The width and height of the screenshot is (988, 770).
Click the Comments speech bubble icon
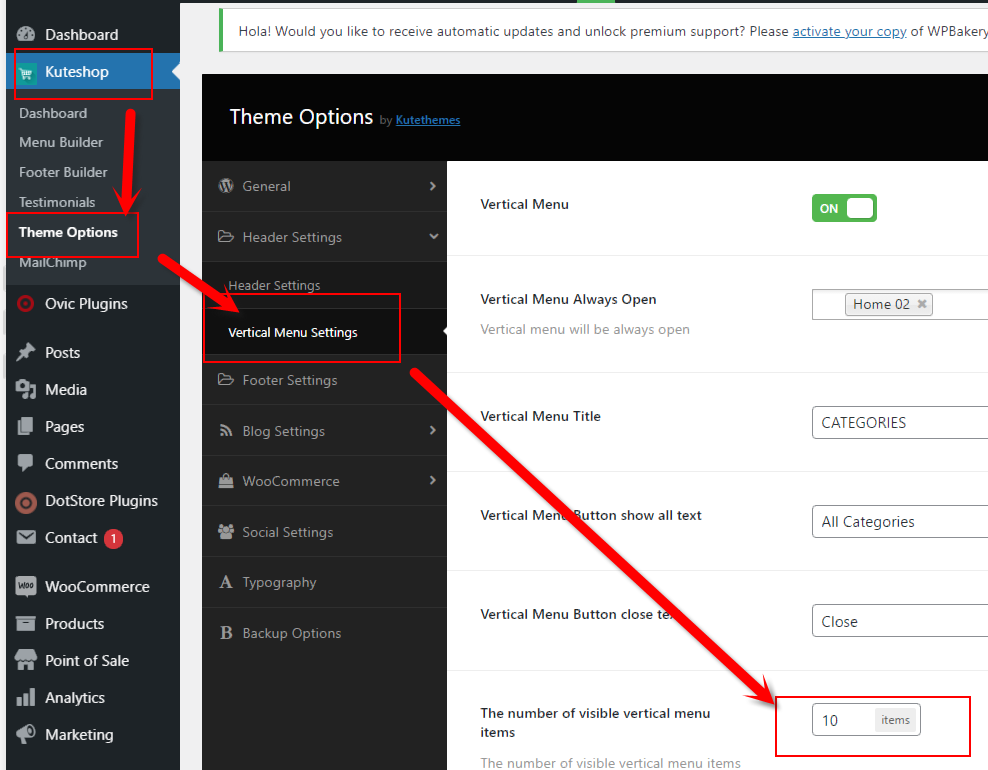pyautogui.click(x=26, y=463)
